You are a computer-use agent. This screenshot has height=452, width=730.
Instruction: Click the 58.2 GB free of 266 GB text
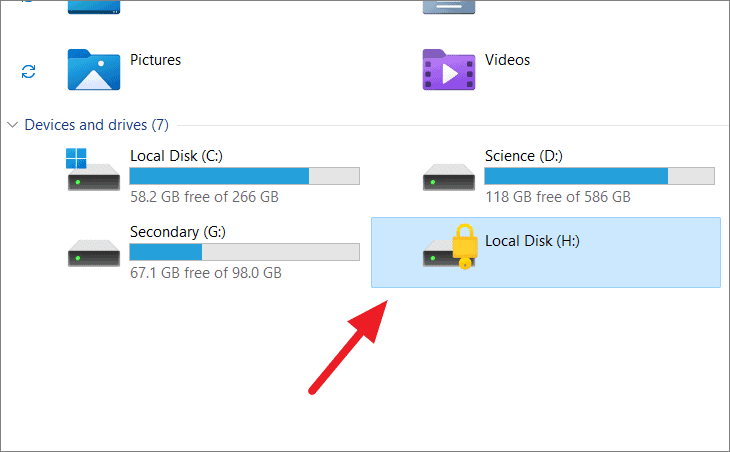(204, 197)
